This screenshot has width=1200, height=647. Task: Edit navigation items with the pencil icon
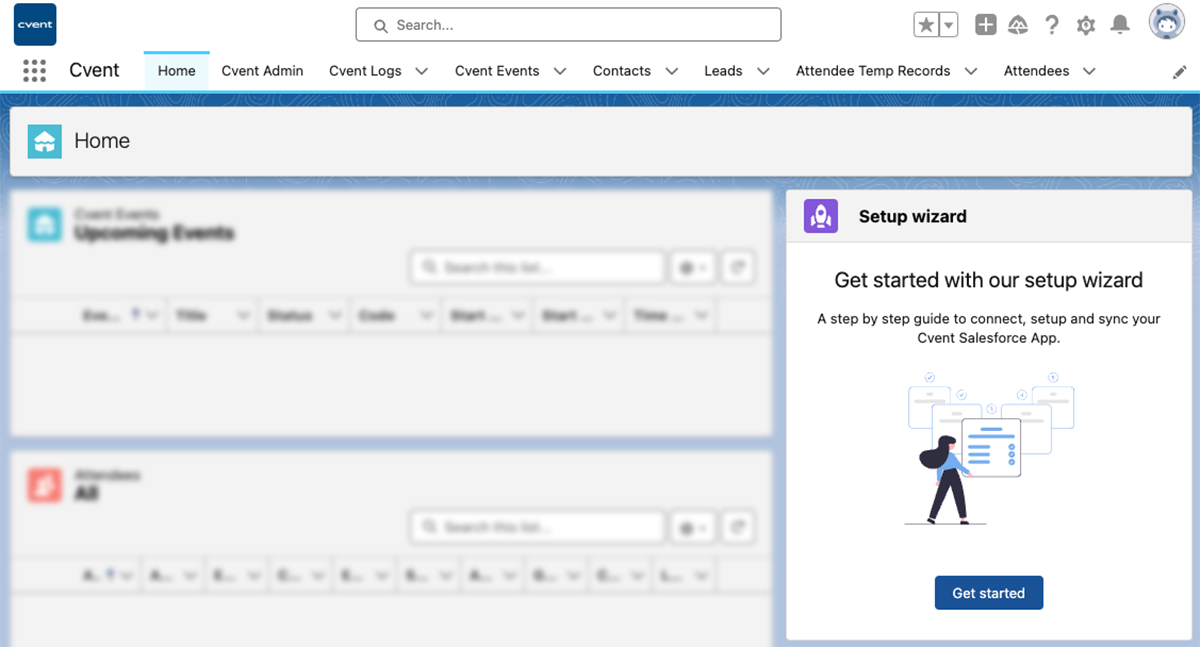click(1179, 71)
